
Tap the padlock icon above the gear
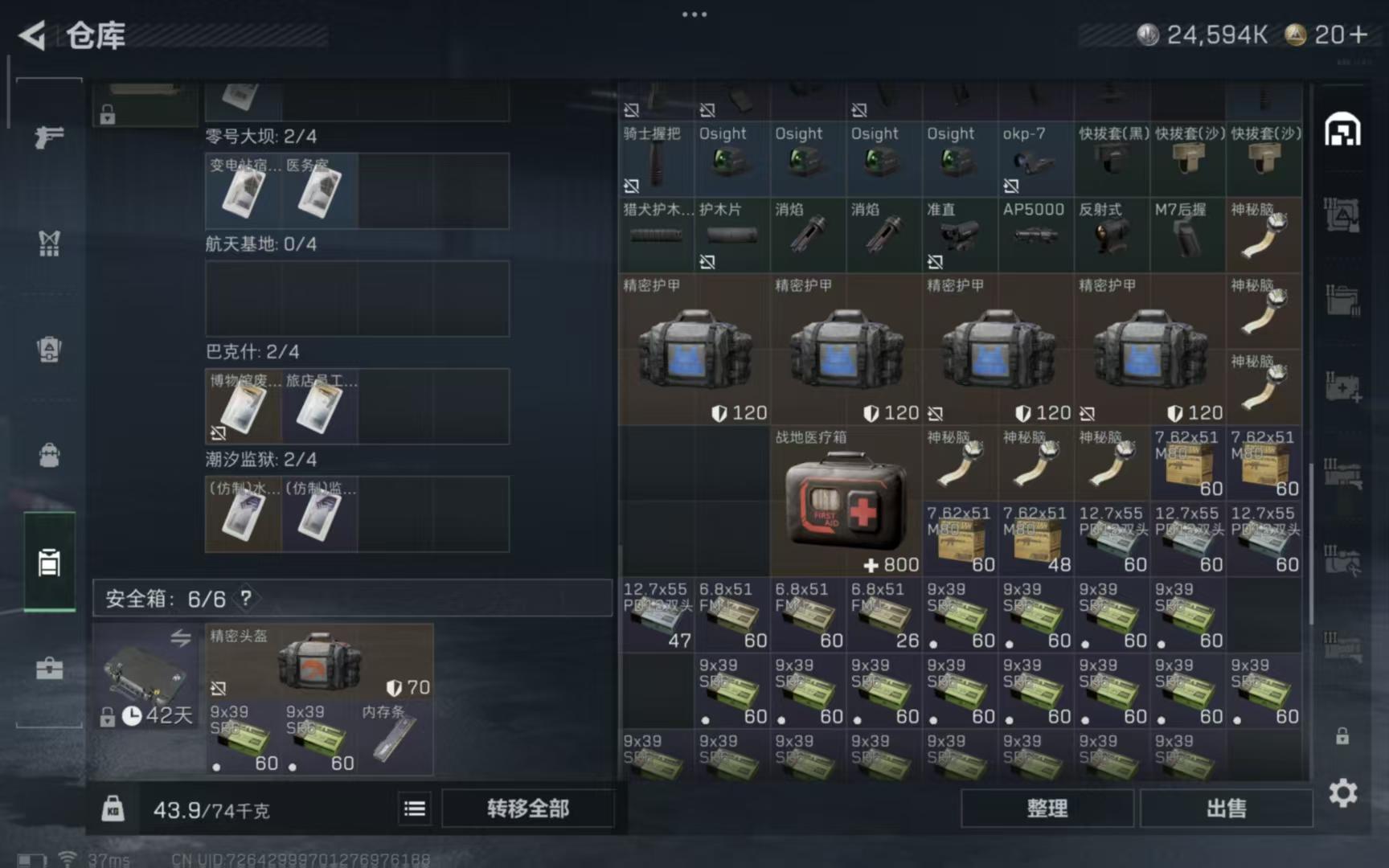[x=1342, y=736]
